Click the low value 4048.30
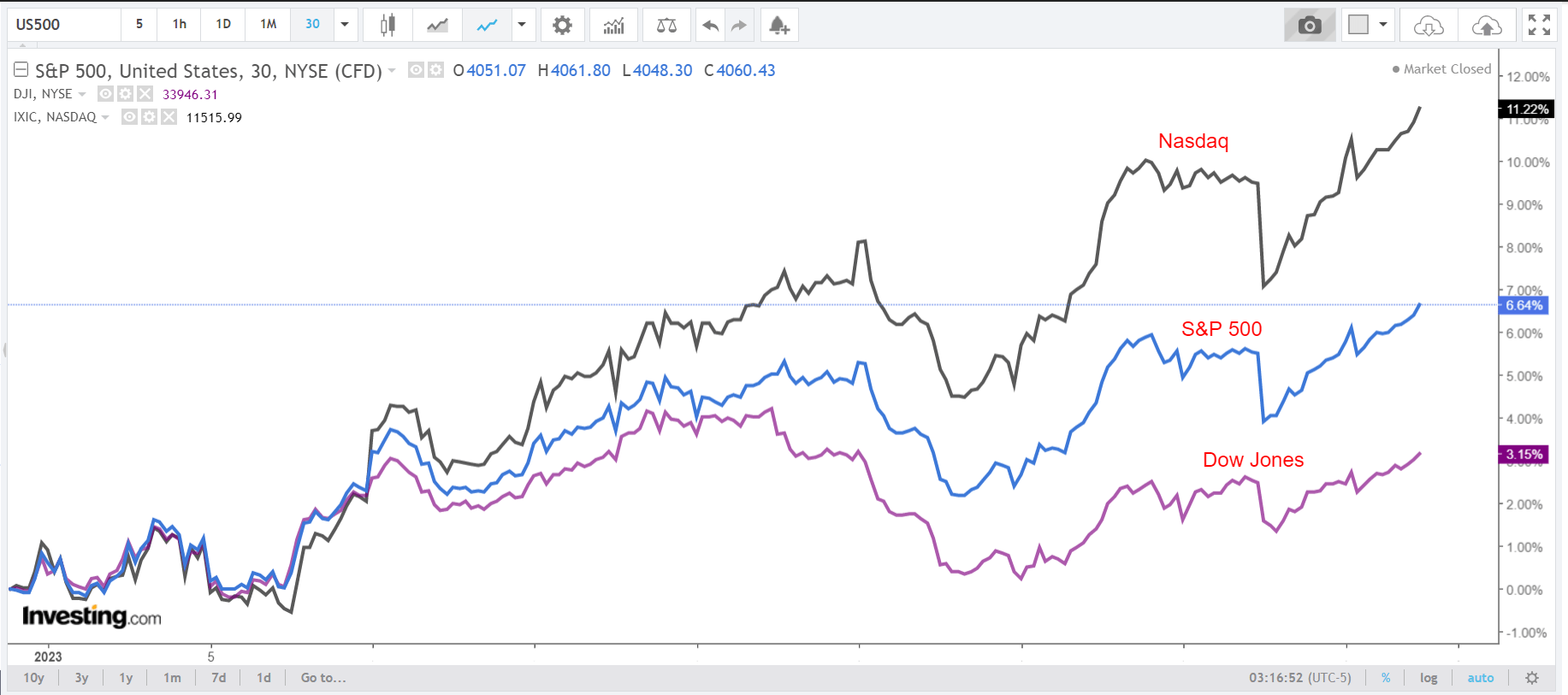 pos(663,70)
